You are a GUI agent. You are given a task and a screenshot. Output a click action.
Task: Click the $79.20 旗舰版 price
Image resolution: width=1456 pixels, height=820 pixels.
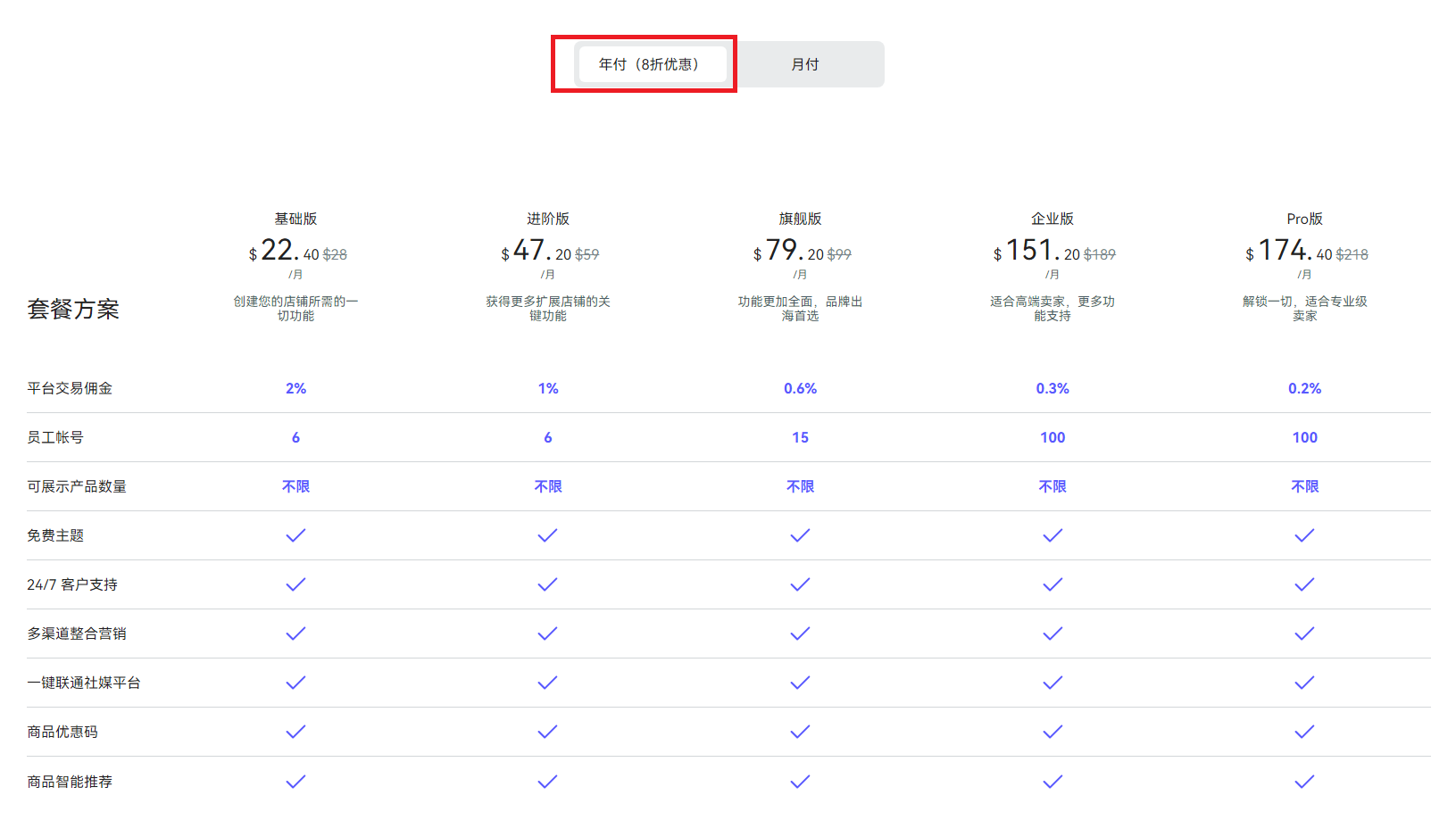point(788,252)
